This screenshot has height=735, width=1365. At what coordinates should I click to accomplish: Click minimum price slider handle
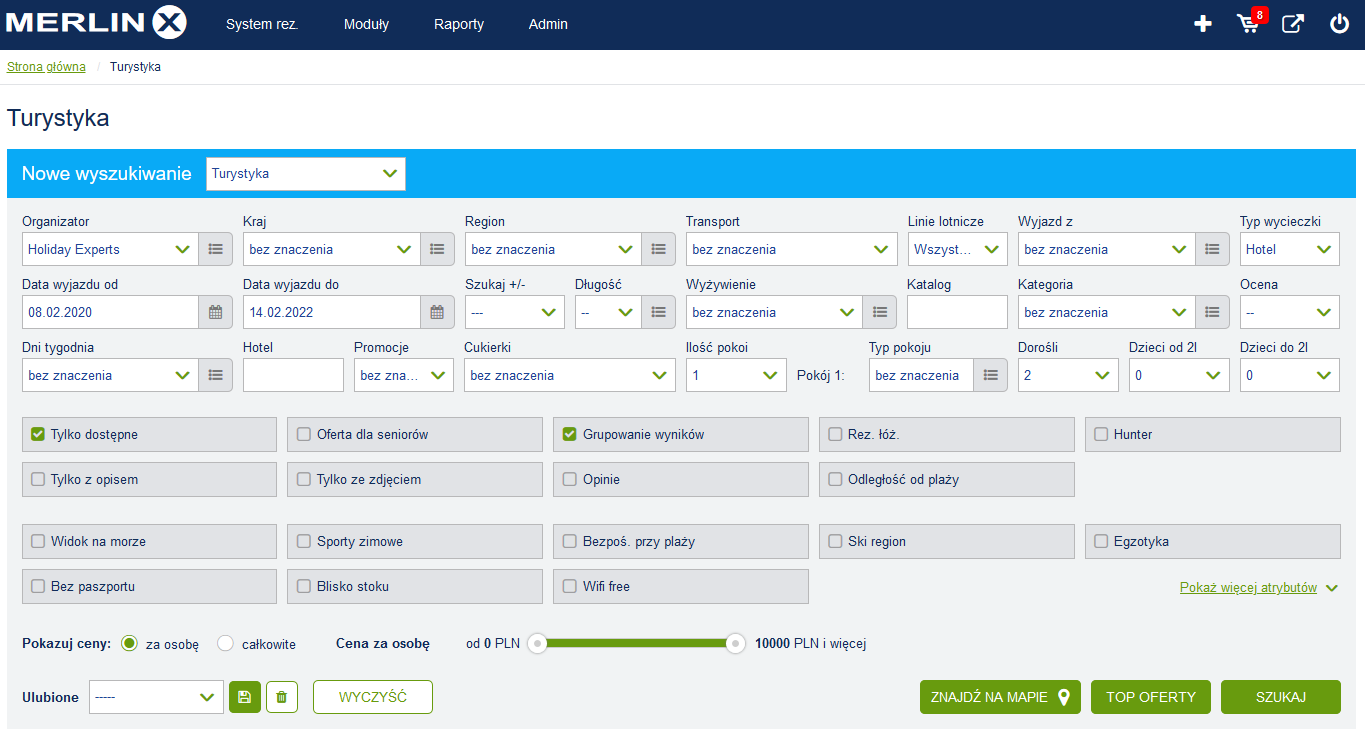[x=538, y=643]
